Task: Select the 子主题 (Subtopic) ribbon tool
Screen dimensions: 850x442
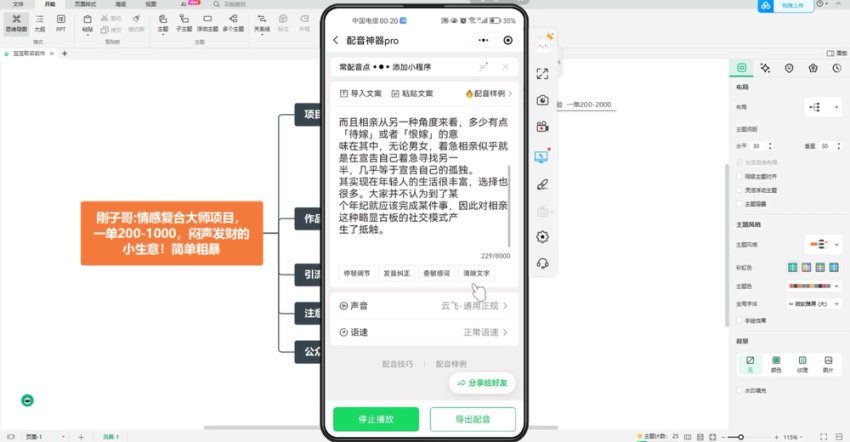Action: coord(184,23)
